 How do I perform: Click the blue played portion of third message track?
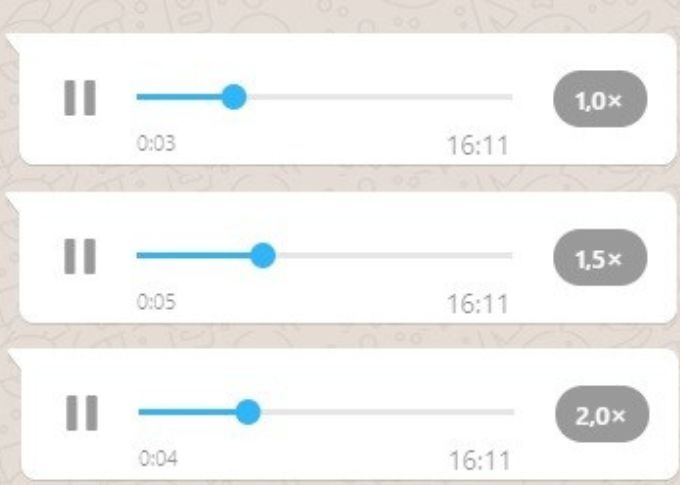(x=187, y=412)
